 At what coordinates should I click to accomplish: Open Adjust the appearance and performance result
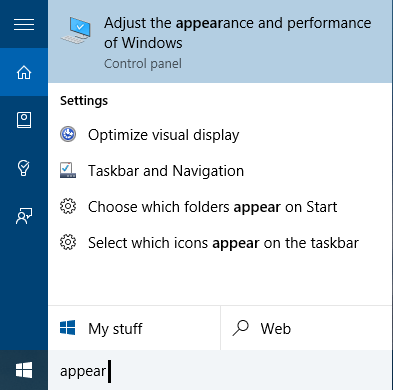[220, 42]
